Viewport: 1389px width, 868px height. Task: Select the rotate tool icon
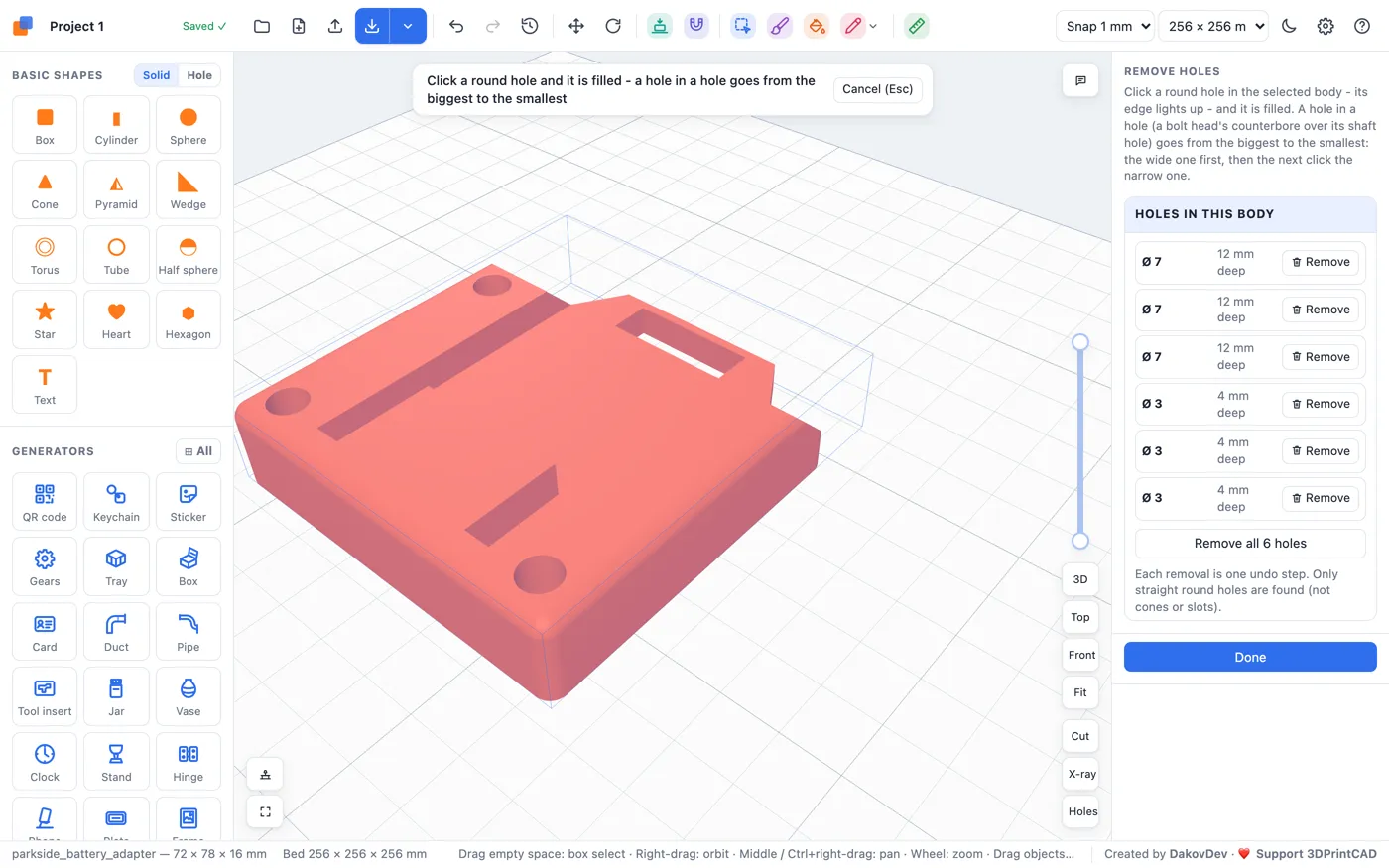613,26
